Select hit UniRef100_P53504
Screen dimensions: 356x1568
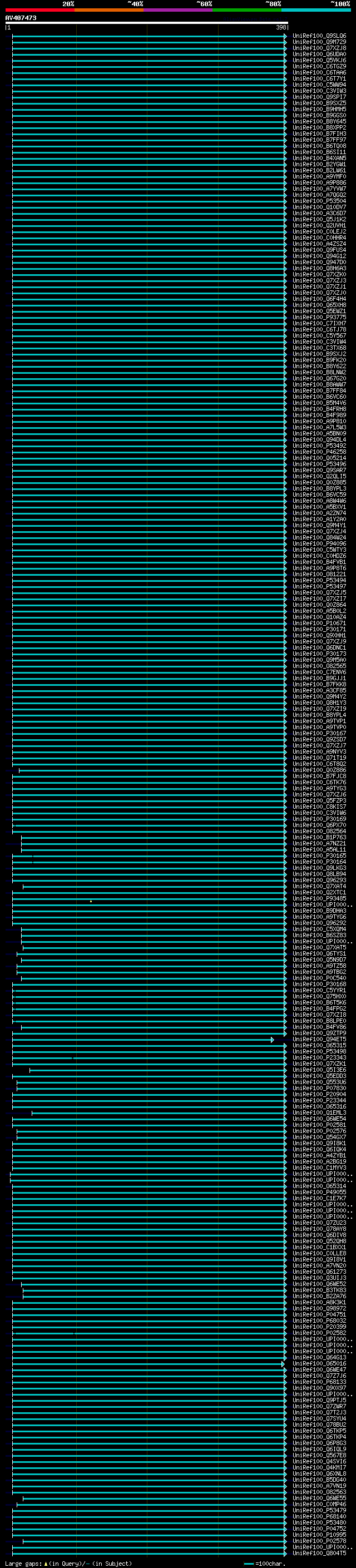pos(319,201)
